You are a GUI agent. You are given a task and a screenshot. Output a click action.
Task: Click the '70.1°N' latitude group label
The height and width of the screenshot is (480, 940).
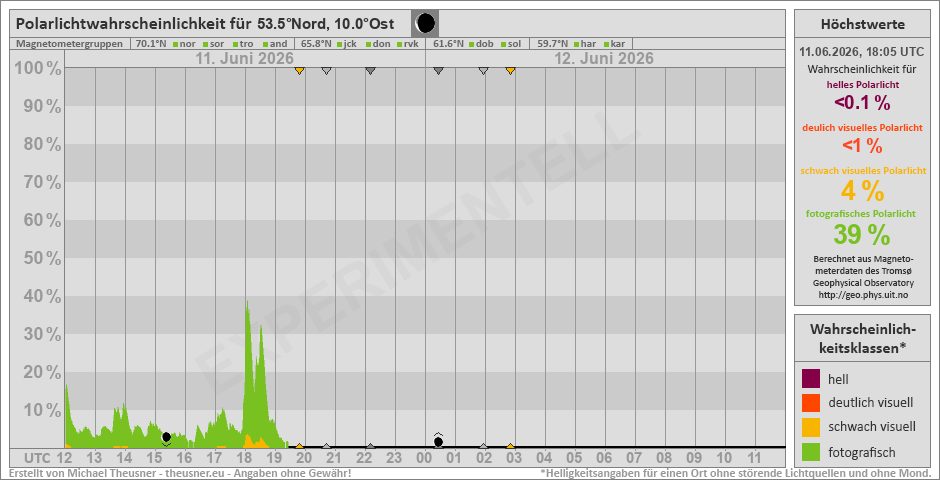(152, 44)
